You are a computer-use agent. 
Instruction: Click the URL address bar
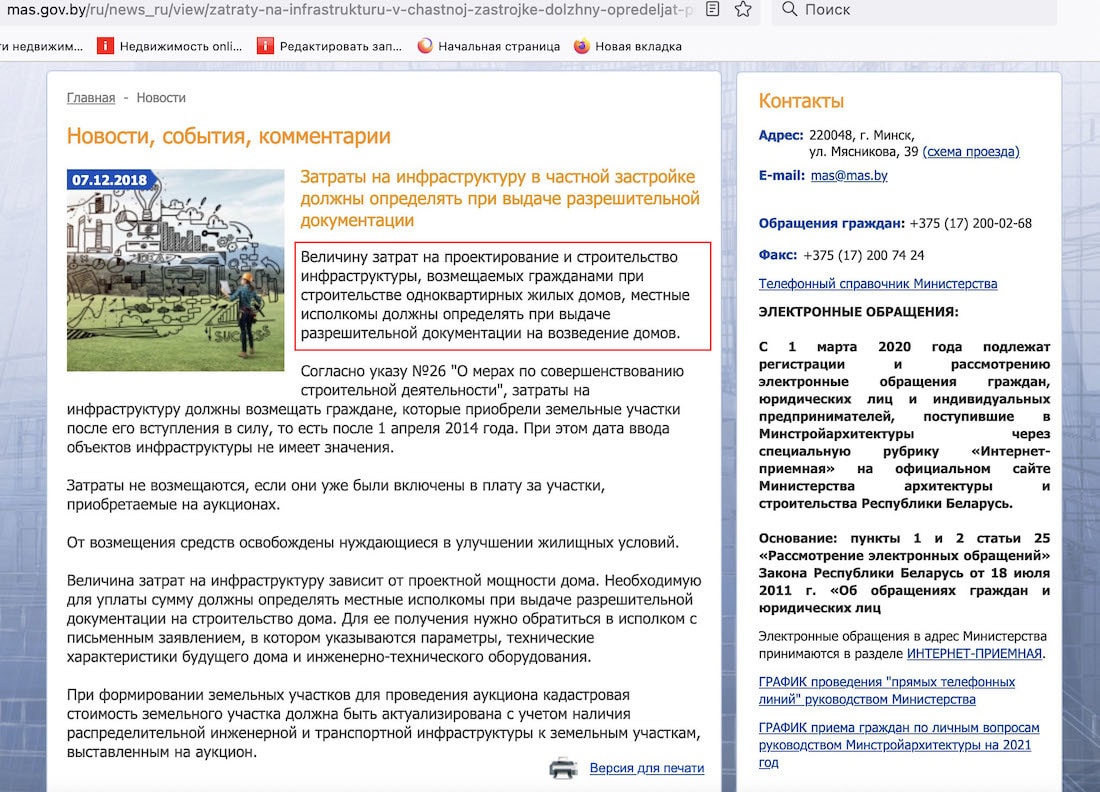pyautogui.click(x=350, y=9)
